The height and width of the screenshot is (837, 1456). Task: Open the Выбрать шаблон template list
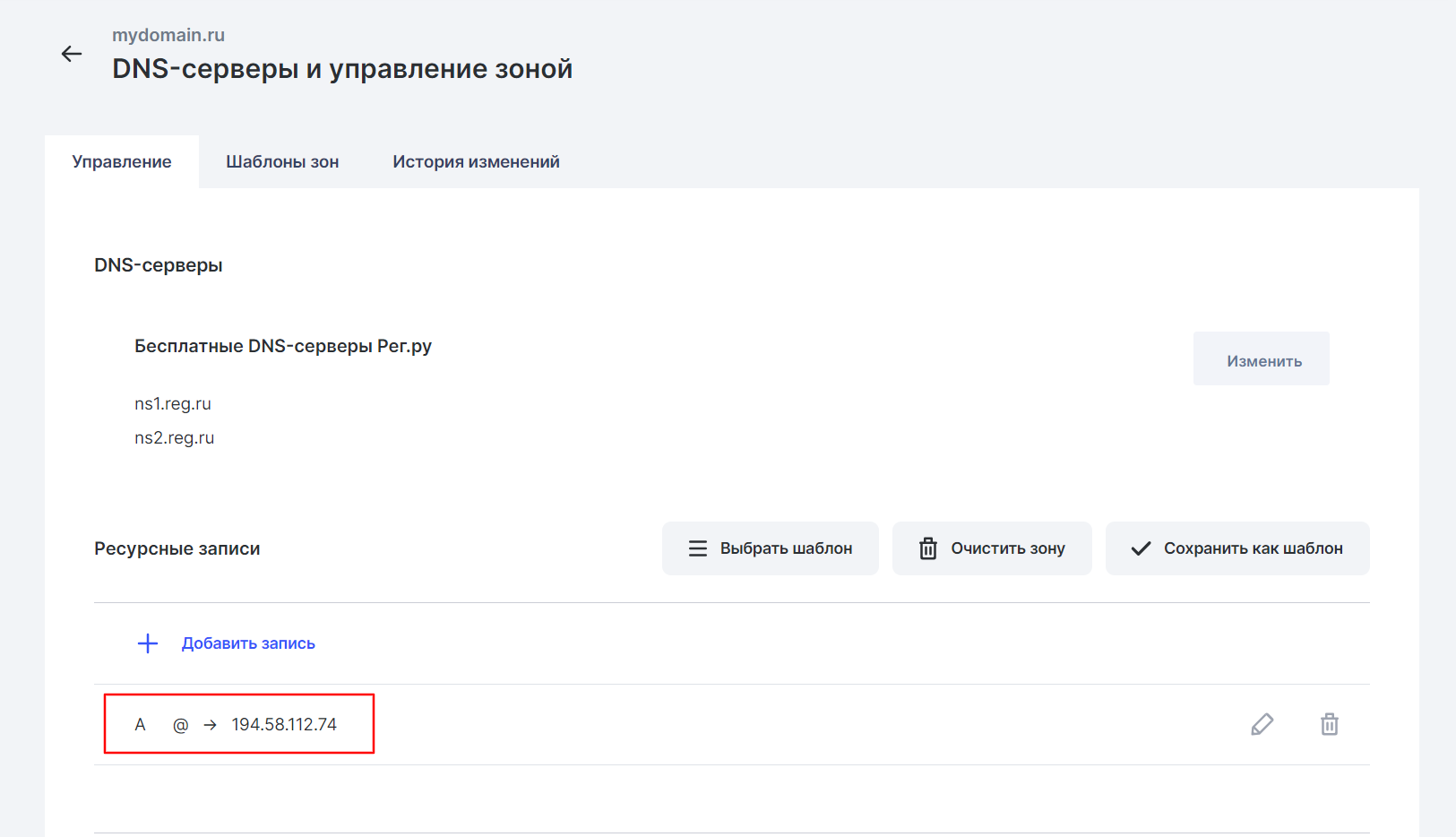coord(771,548)
